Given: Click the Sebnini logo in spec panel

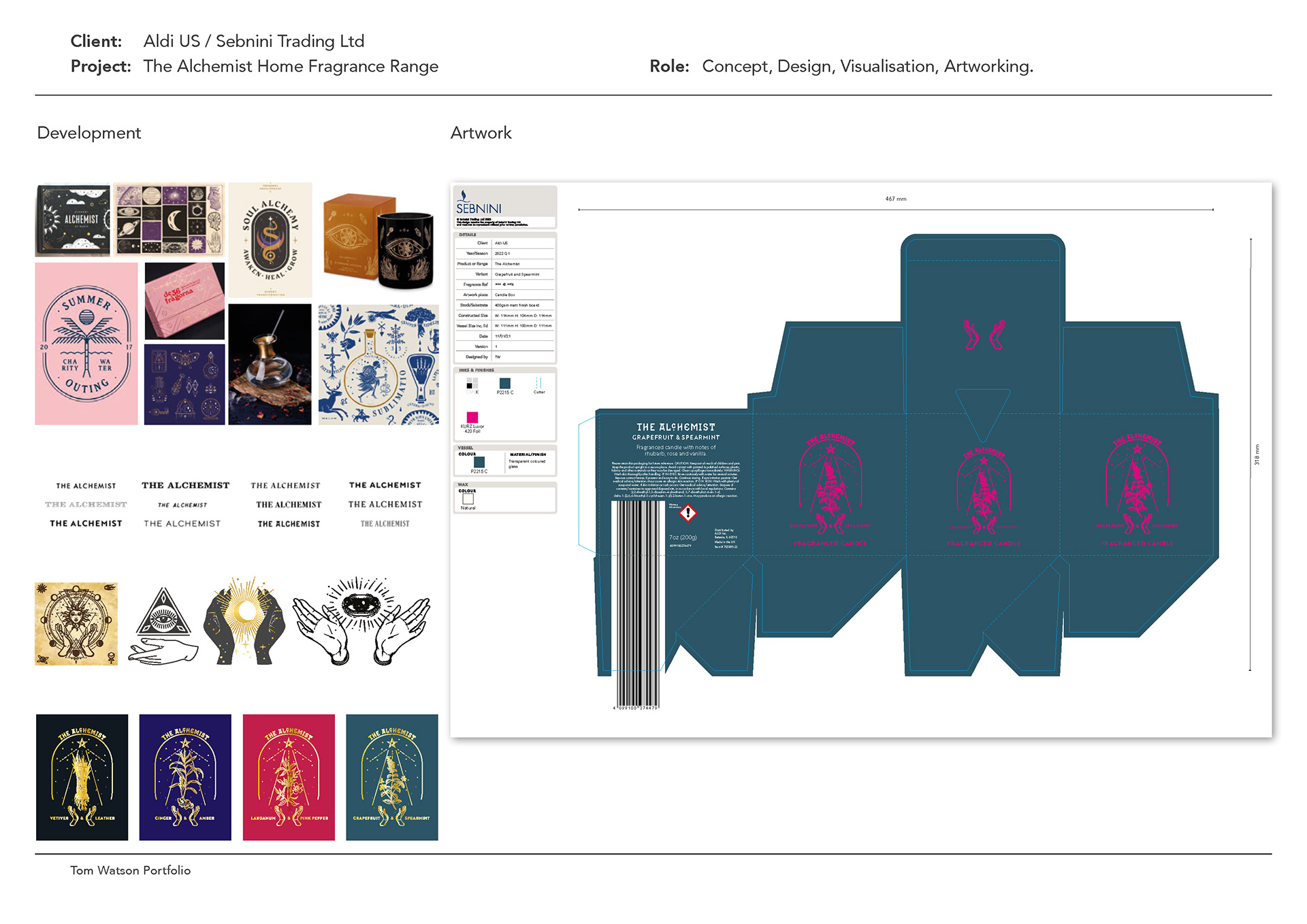Looking at the screenshot, I should point(478,203).
